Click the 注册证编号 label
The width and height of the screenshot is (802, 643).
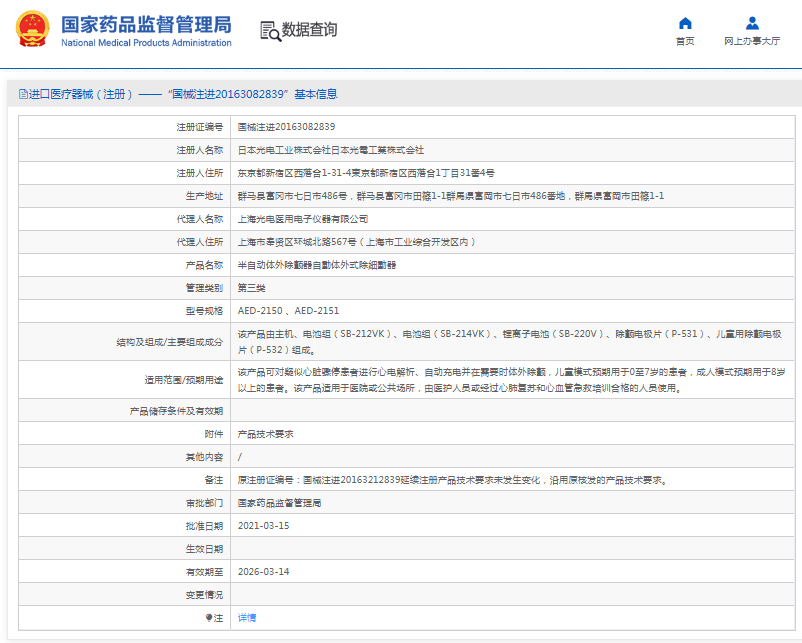[200, 127]
